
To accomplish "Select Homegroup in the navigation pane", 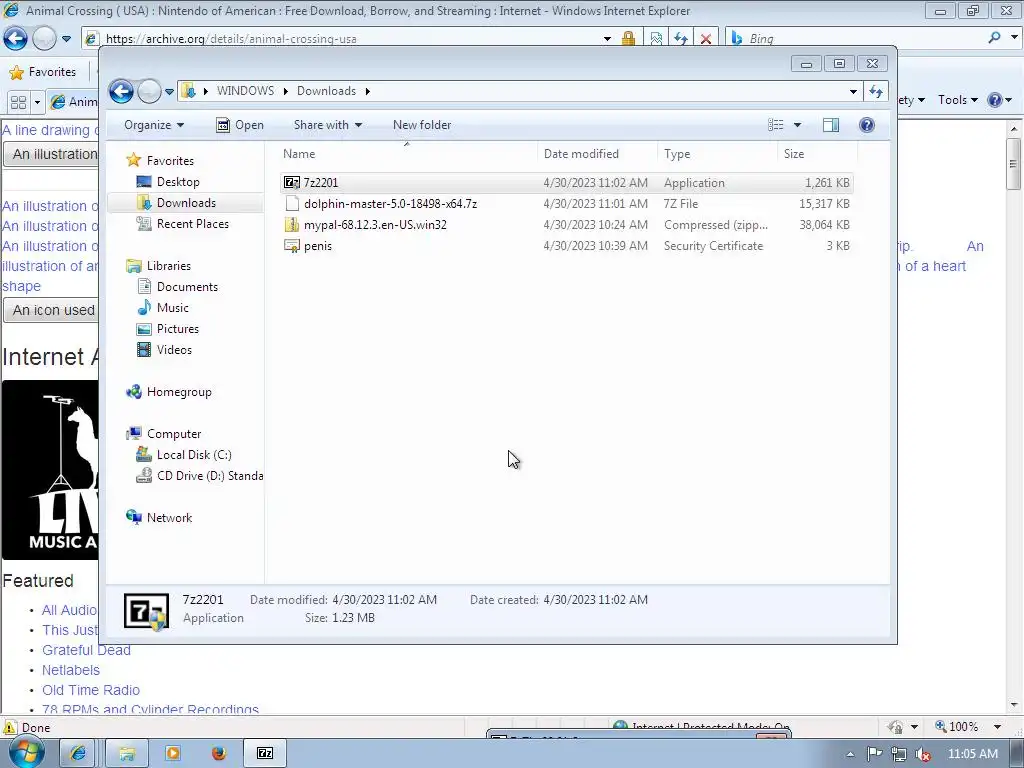I will point(179,392).
